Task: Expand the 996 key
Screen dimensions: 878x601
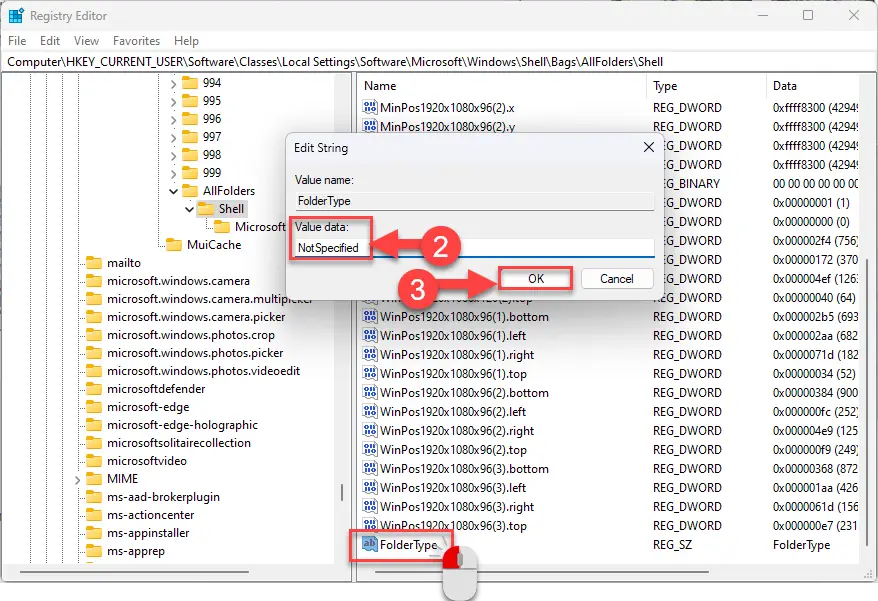Action: click(x=173, y=120)
